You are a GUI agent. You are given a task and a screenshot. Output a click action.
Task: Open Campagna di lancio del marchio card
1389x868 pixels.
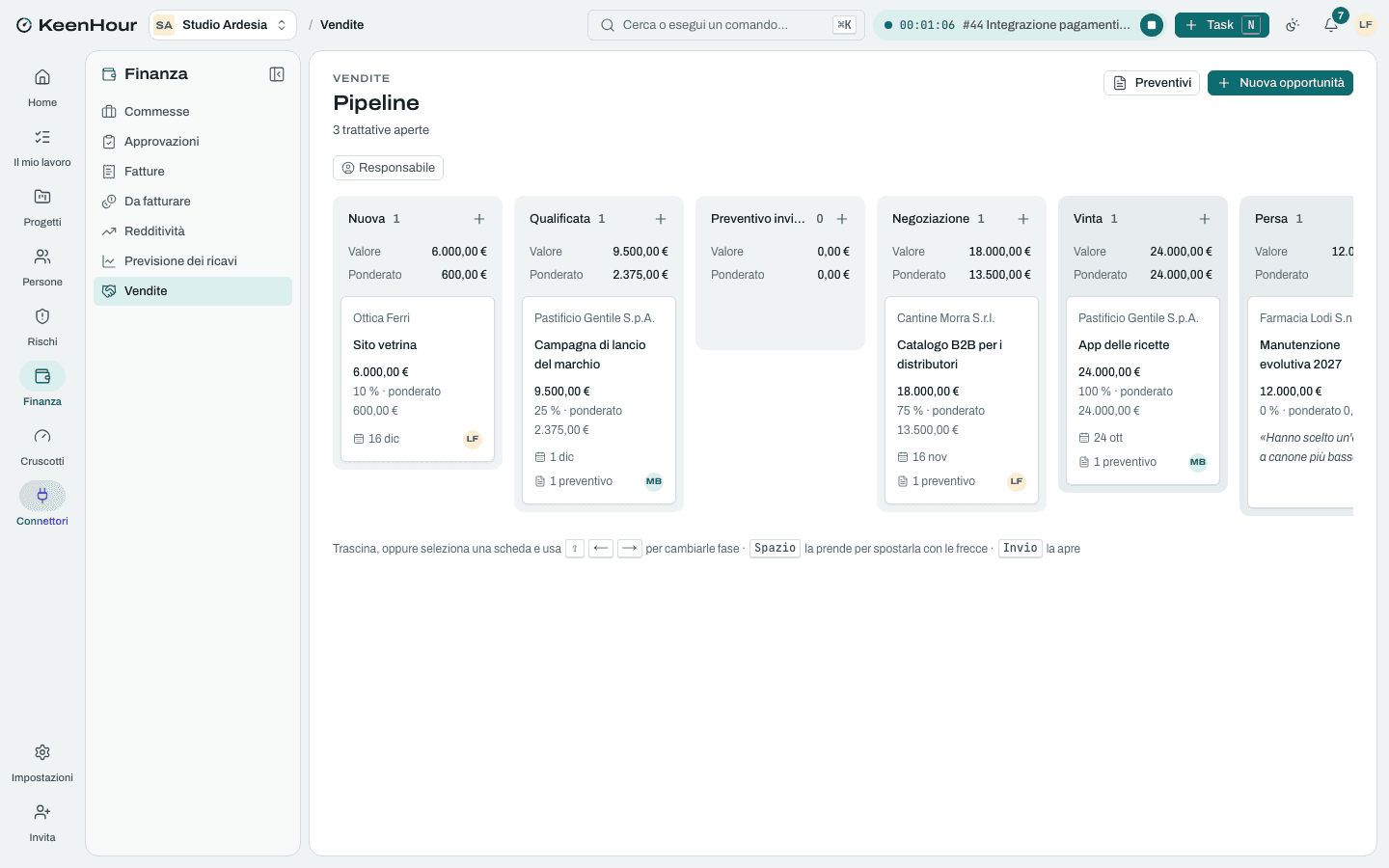[599, 400]
